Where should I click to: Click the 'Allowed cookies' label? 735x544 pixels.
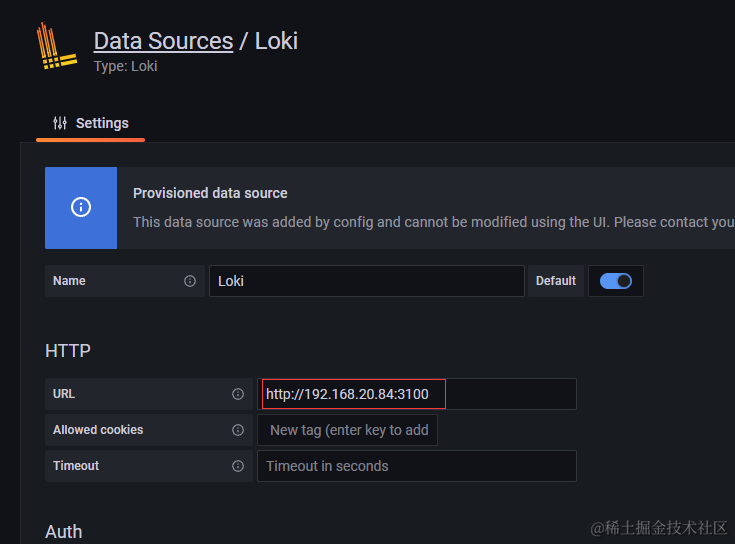click(x=98, y=430)
